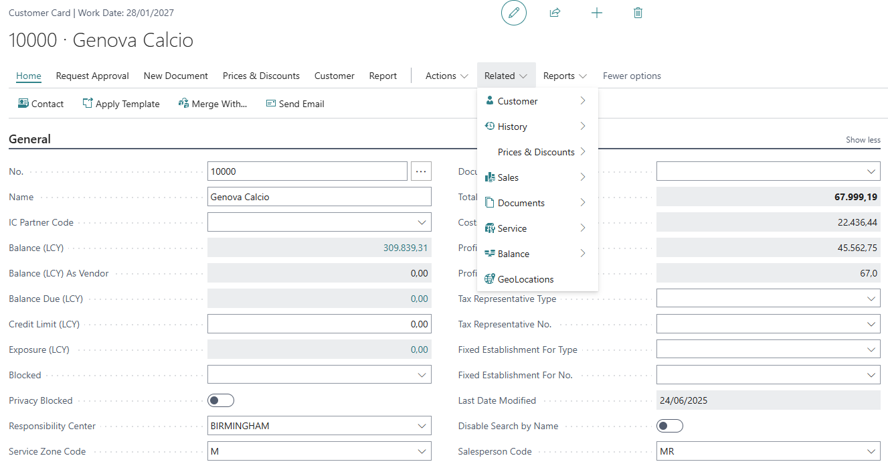
Task: Click the No. input field
Action: point(307,171)
